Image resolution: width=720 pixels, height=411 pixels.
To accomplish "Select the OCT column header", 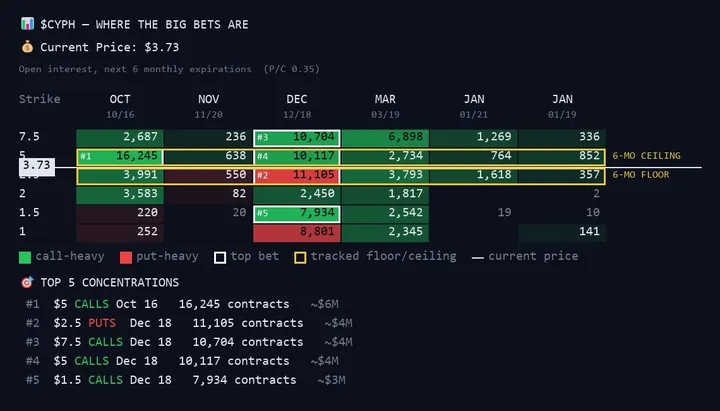I will coord(120,99).
